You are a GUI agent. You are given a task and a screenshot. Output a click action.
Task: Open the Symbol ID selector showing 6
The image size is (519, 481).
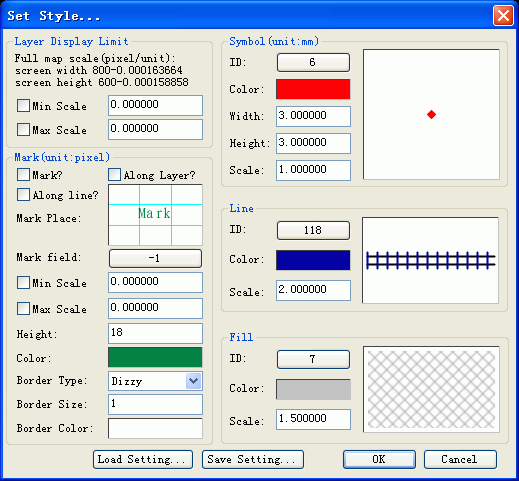313,62
